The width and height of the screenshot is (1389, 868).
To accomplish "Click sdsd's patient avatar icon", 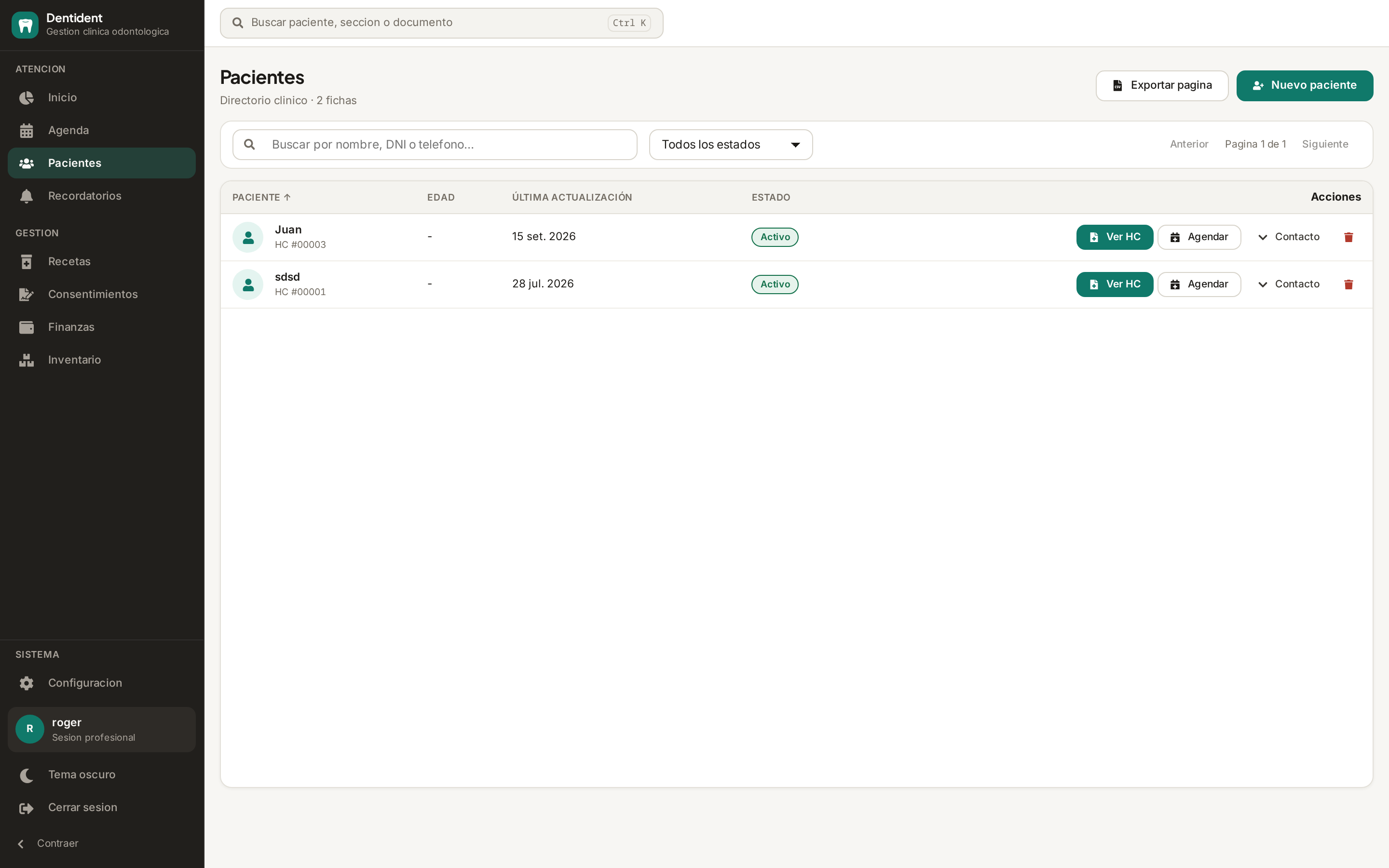I will [x=248, y=284].
